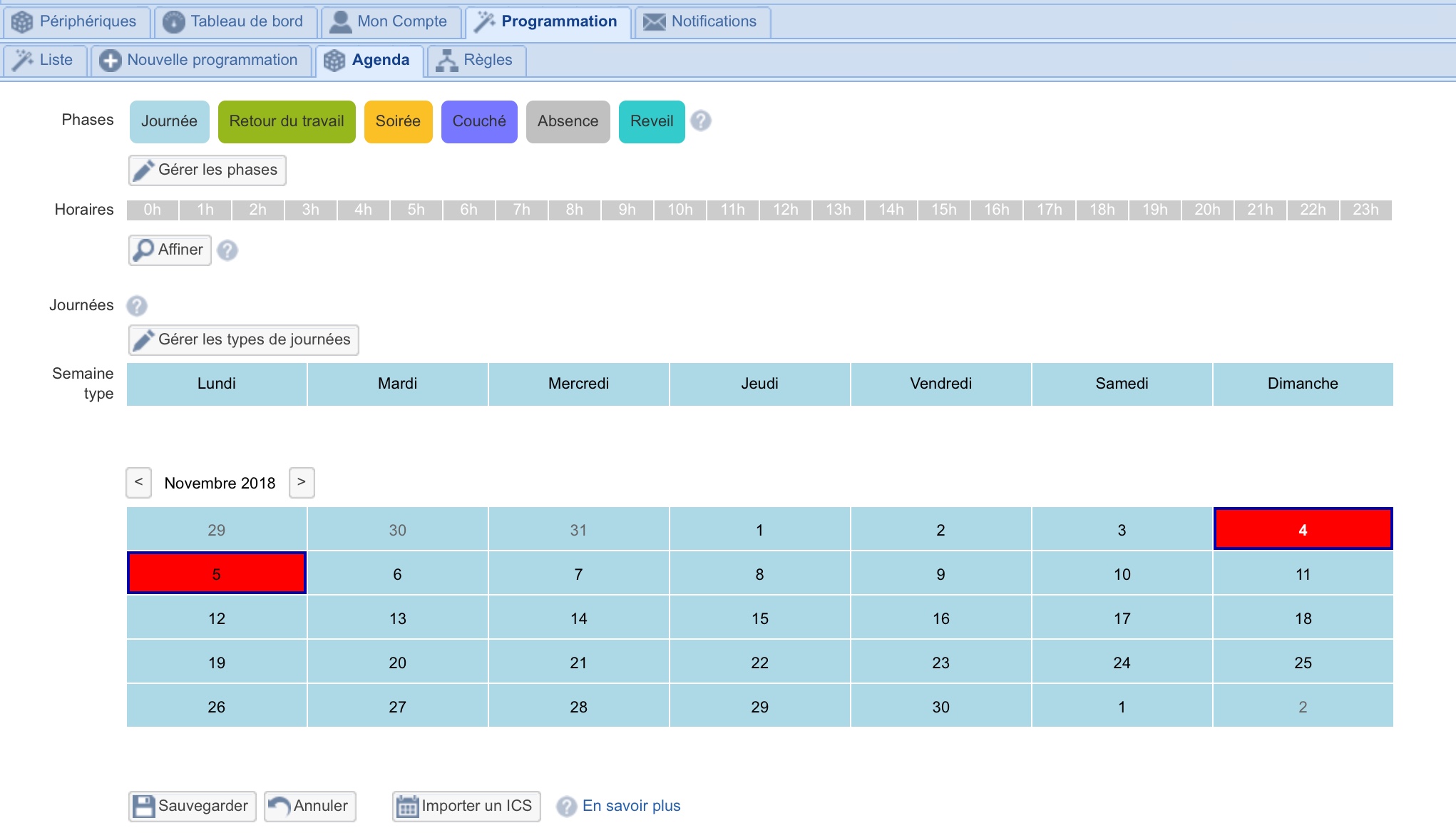Open help icon next to Phases
Screen dimensions: 1456x838
click(701, 121)
